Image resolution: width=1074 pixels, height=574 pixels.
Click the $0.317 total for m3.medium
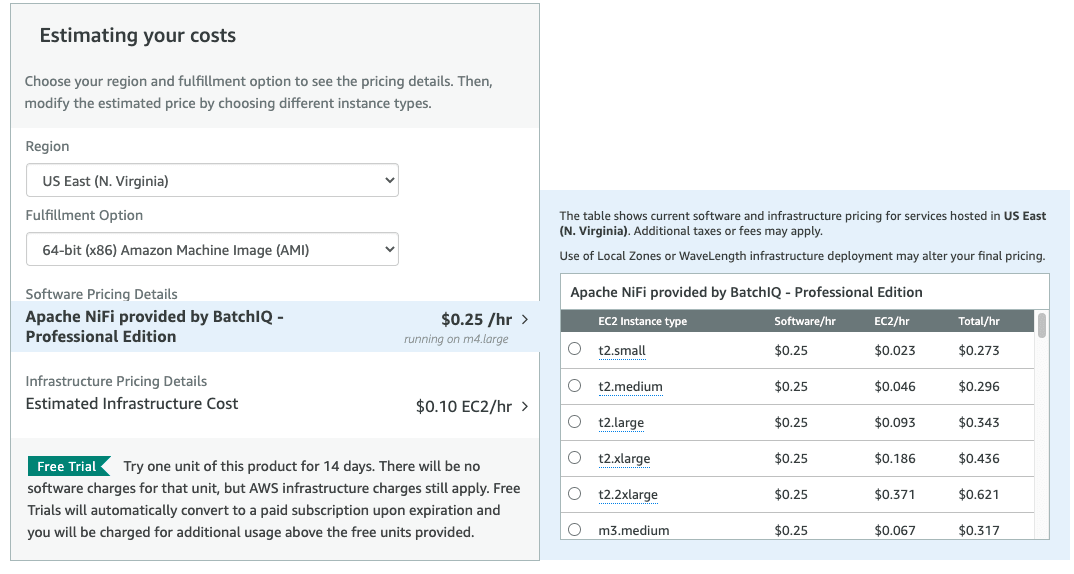tap(979, 530)
